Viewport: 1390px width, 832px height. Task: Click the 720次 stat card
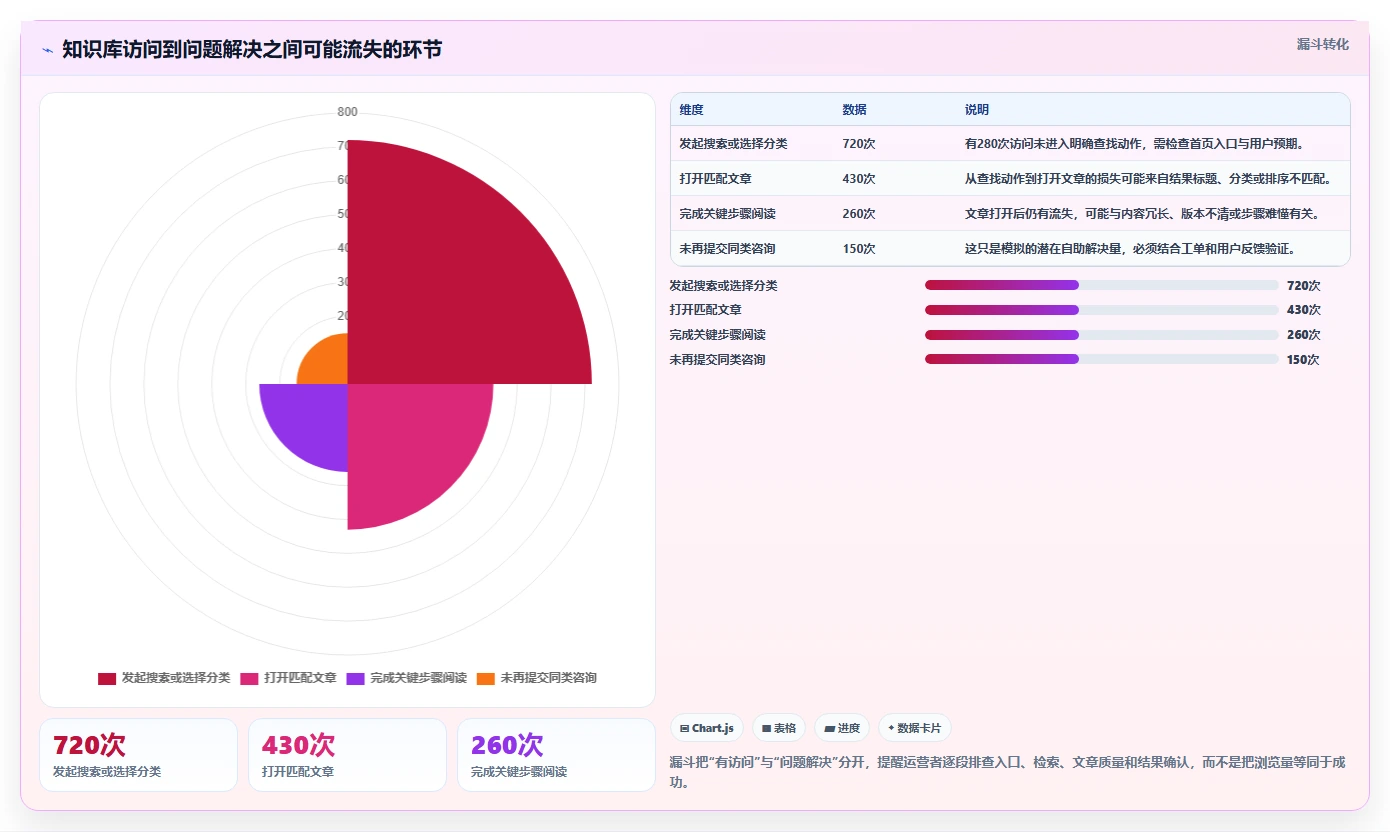(138, 755)
